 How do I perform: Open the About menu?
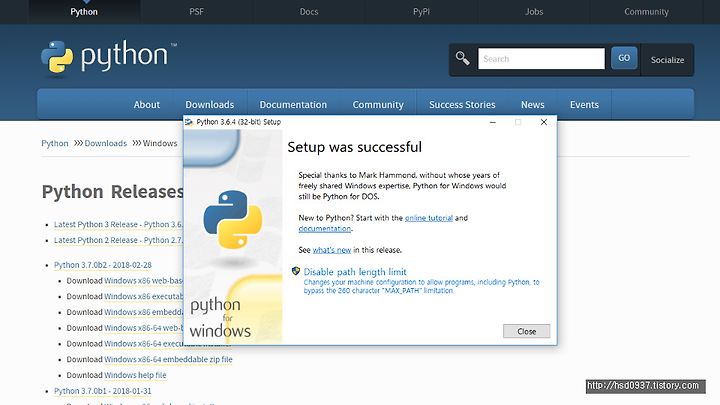click(x=146, y=105)
